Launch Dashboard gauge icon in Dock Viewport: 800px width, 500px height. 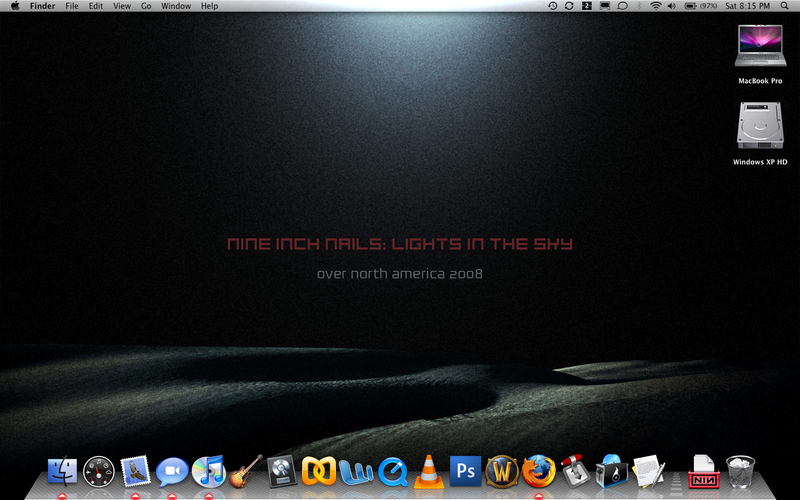99,471
